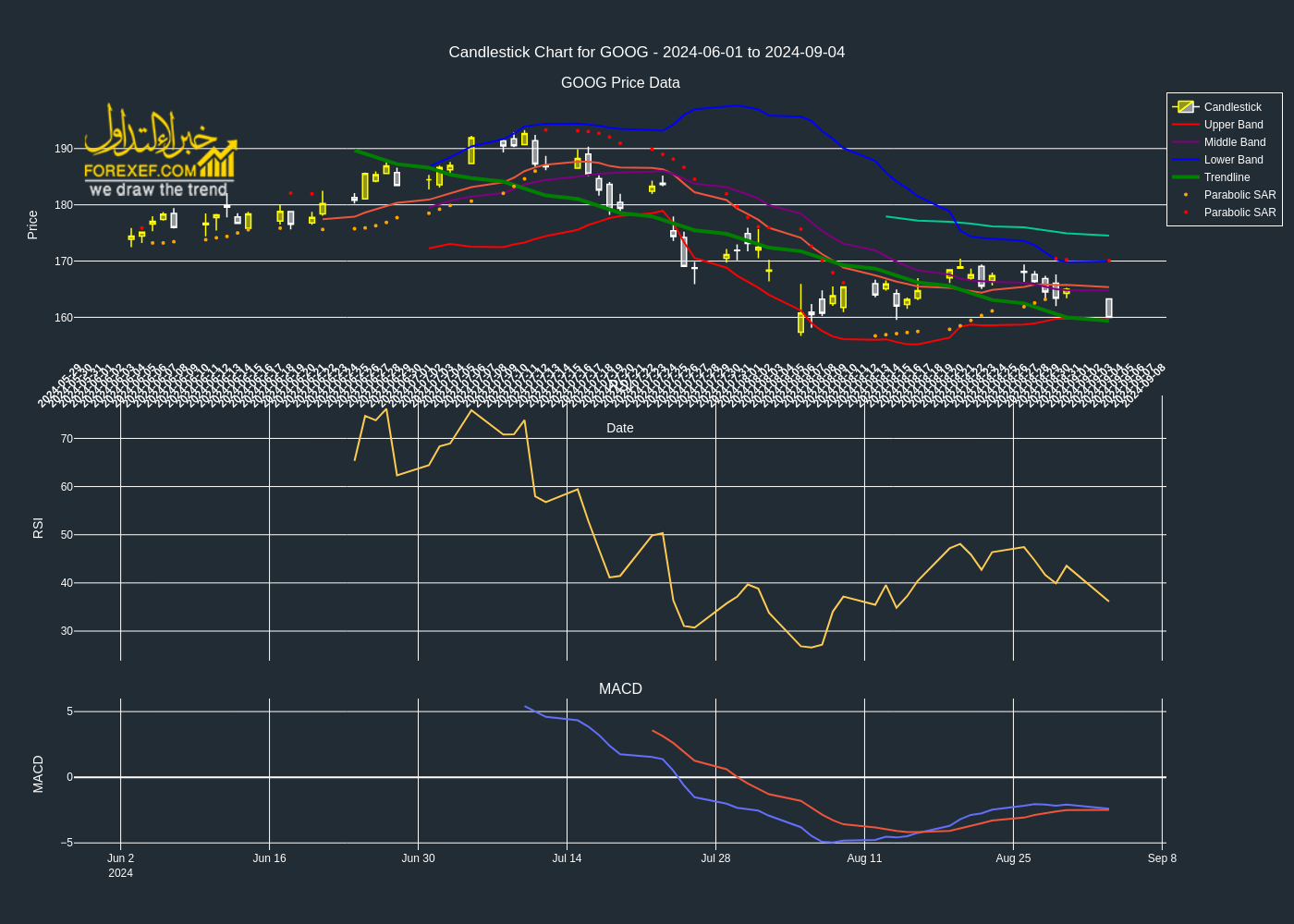Click the MACD axis tick −5
1294x924 pixels.
[67, 843]
